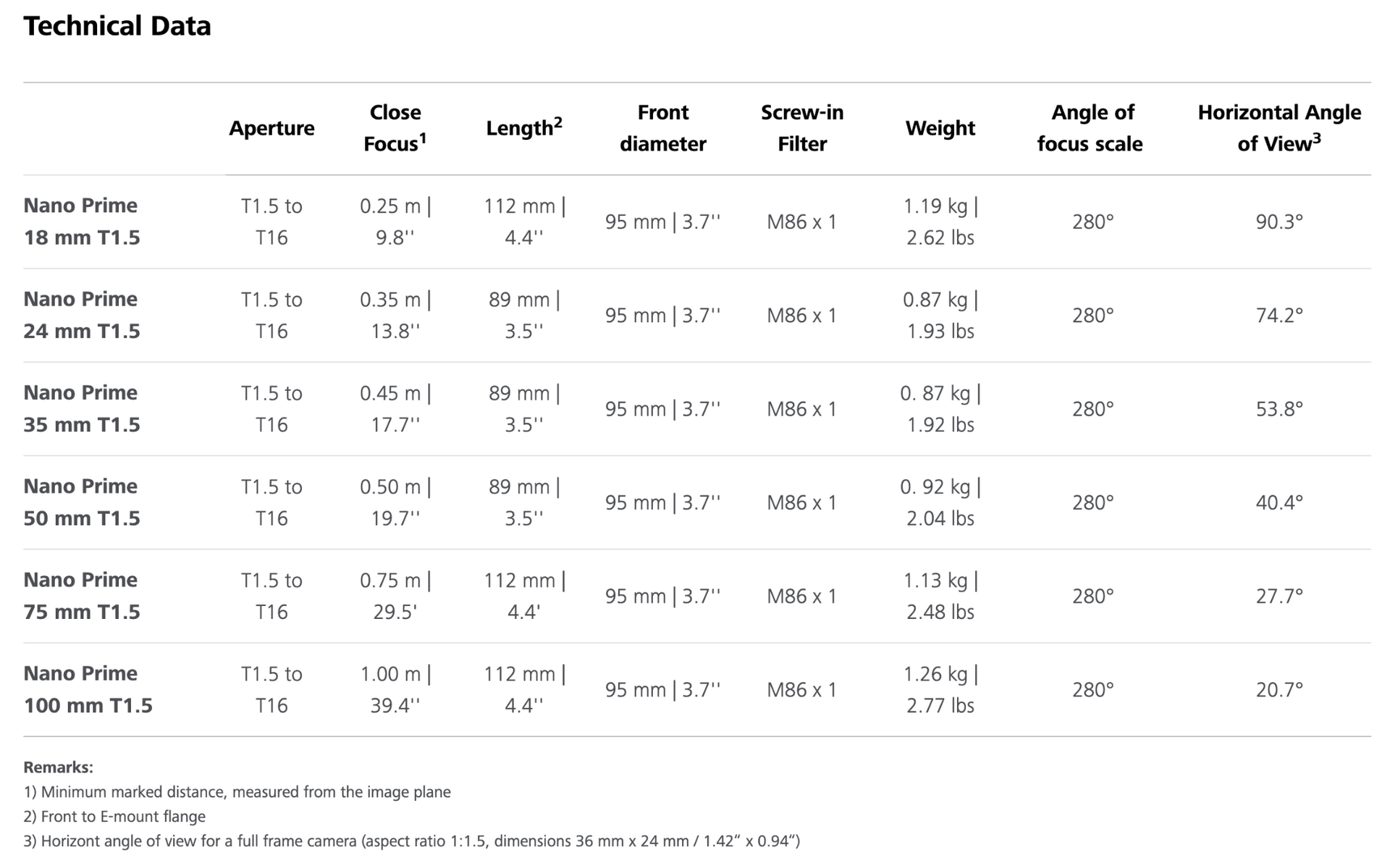Click the Weight column header
The image size is (1390, 868).
(940, 128)
